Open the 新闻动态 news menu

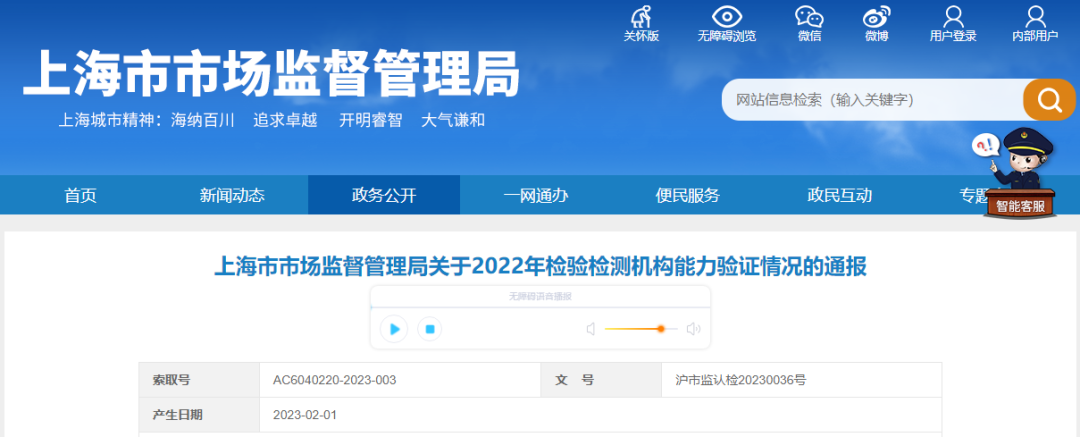pyautogui.click(x=232, y=195)
